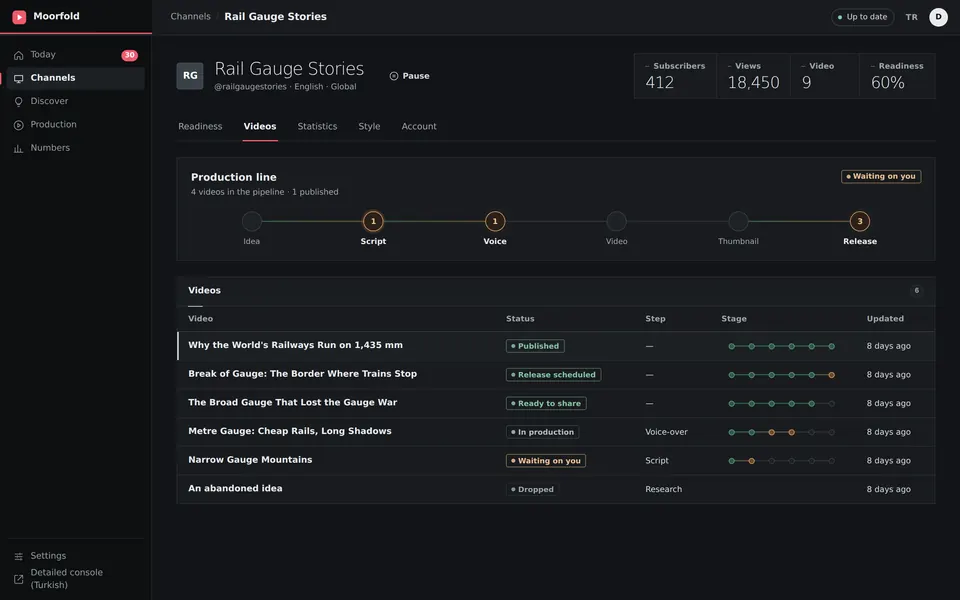Click the stage progress dots for Narrow Gauge Mountains
960x600 pixels.
[781, 461]
